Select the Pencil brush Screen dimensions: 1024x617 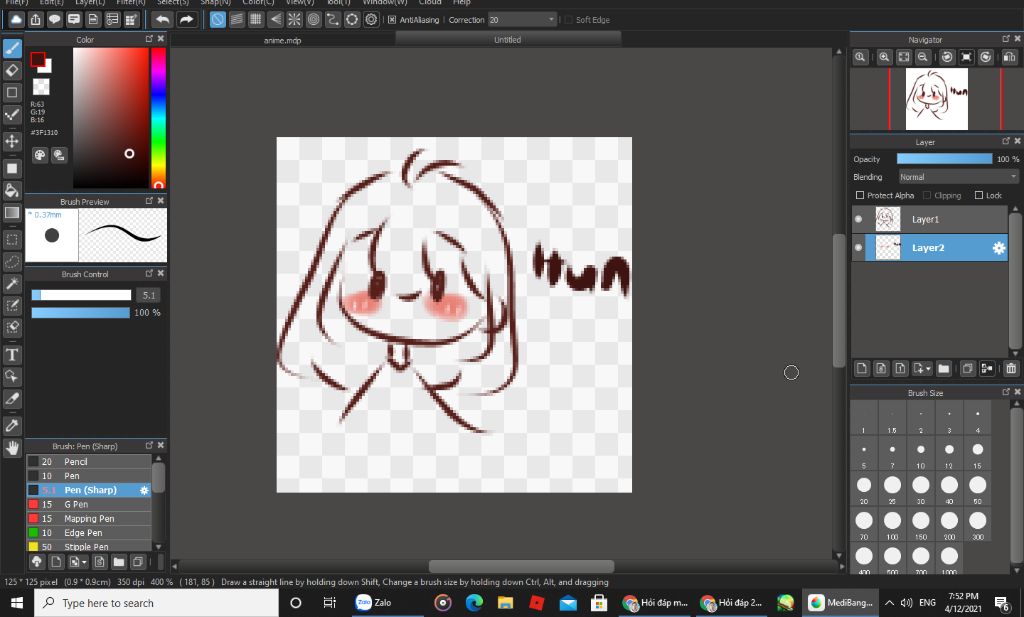point(89,462)
